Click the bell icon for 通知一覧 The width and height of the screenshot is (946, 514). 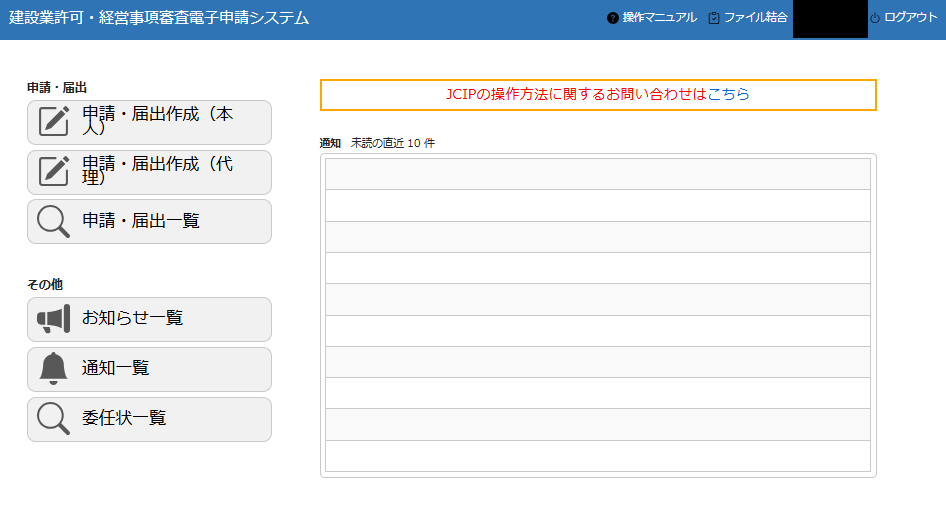54,369
